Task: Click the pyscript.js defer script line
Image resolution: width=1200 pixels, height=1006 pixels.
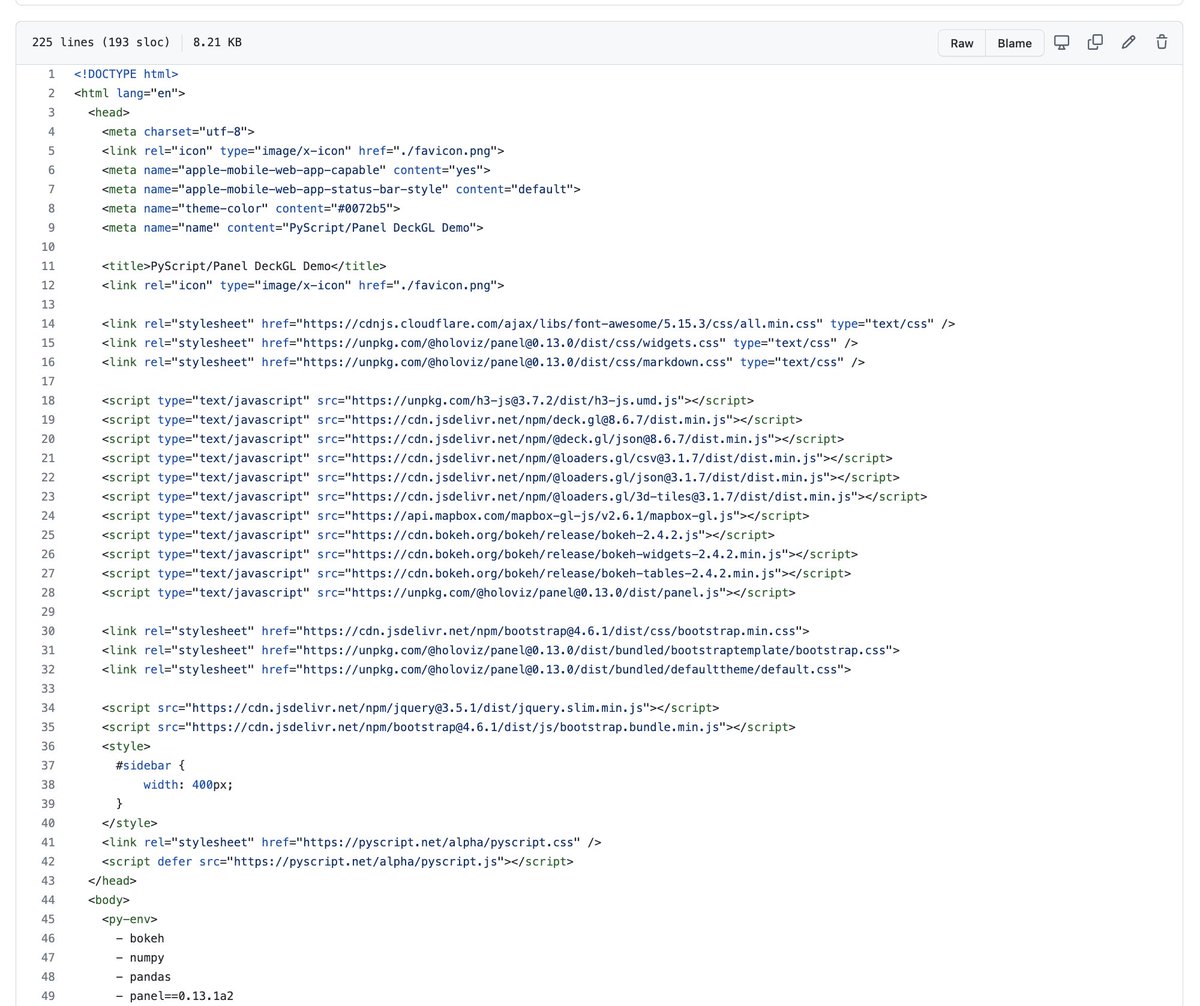Action: 337,861
